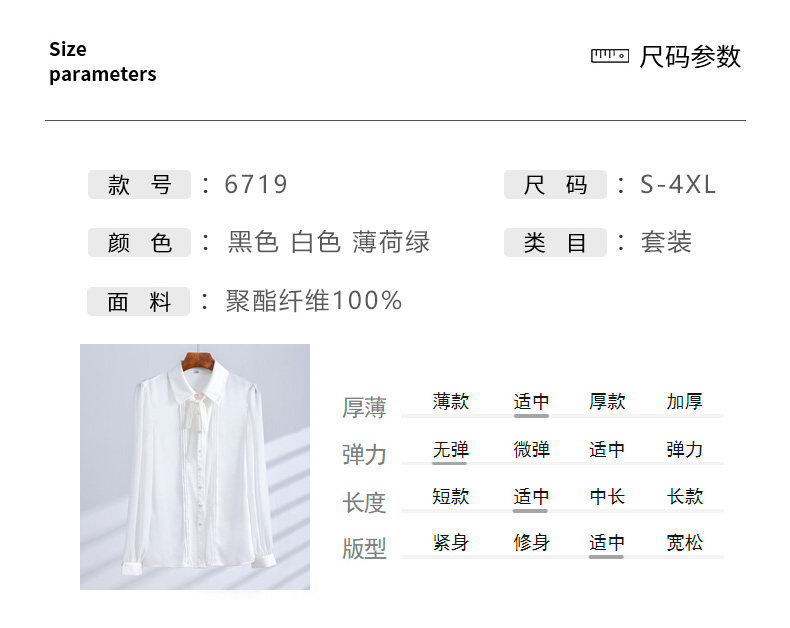Image resolution: width=790 pixels, height=628 pixels.
Task: Open the white blouse product thumbnail
Action: 195,467
